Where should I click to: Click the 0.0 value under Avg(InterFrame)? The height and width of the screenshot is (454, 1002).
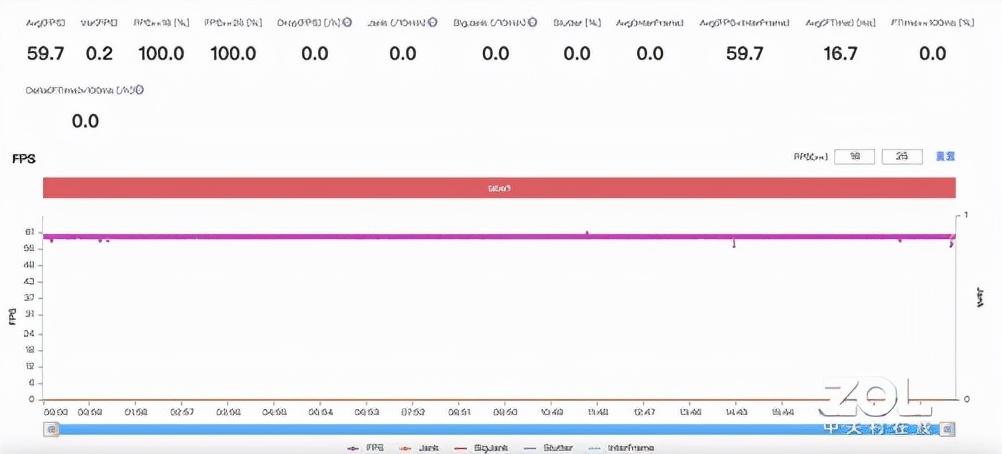650,53
